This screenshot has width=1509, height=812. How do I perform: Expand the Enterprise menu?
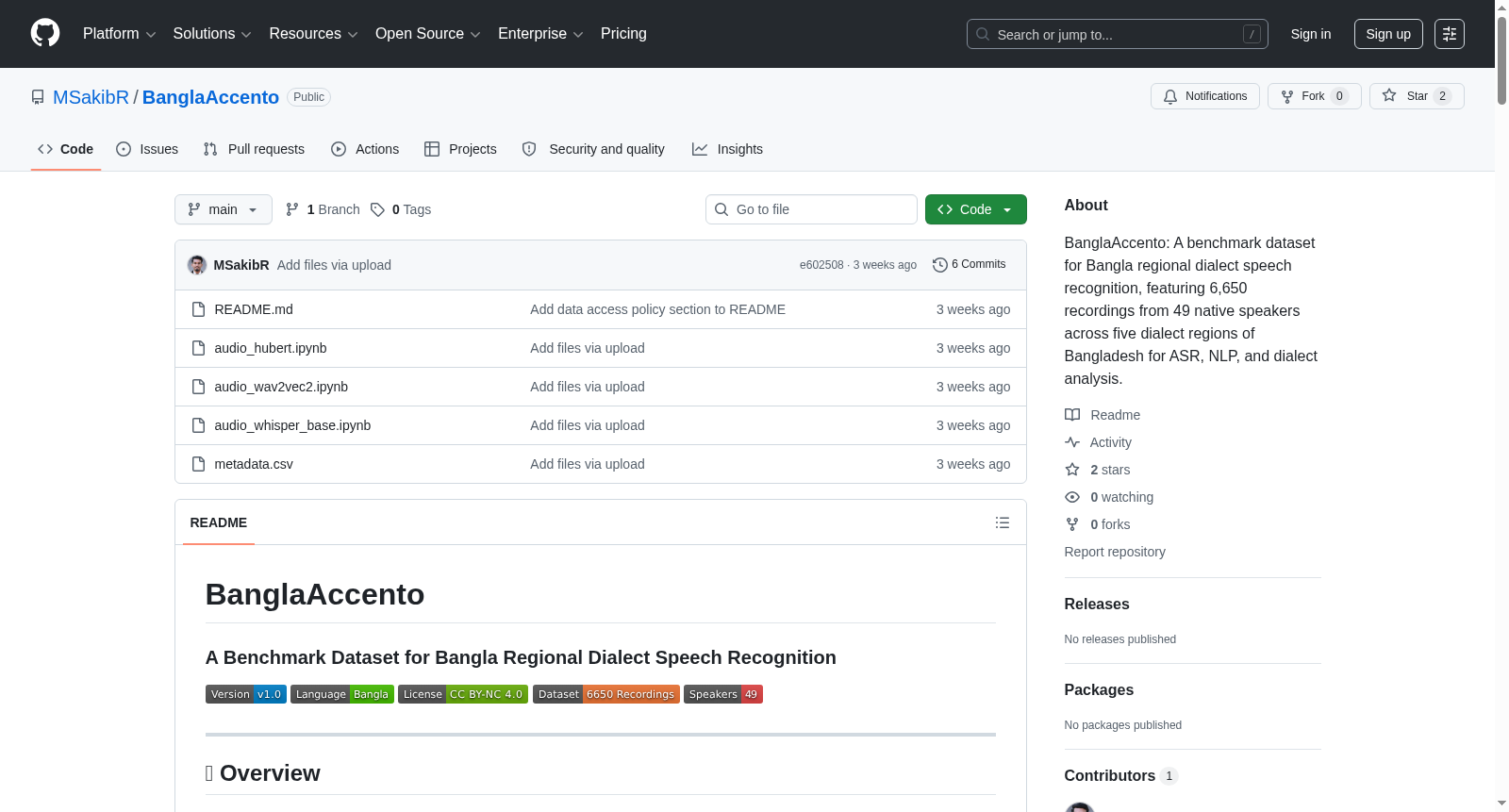tap(540, 34)
